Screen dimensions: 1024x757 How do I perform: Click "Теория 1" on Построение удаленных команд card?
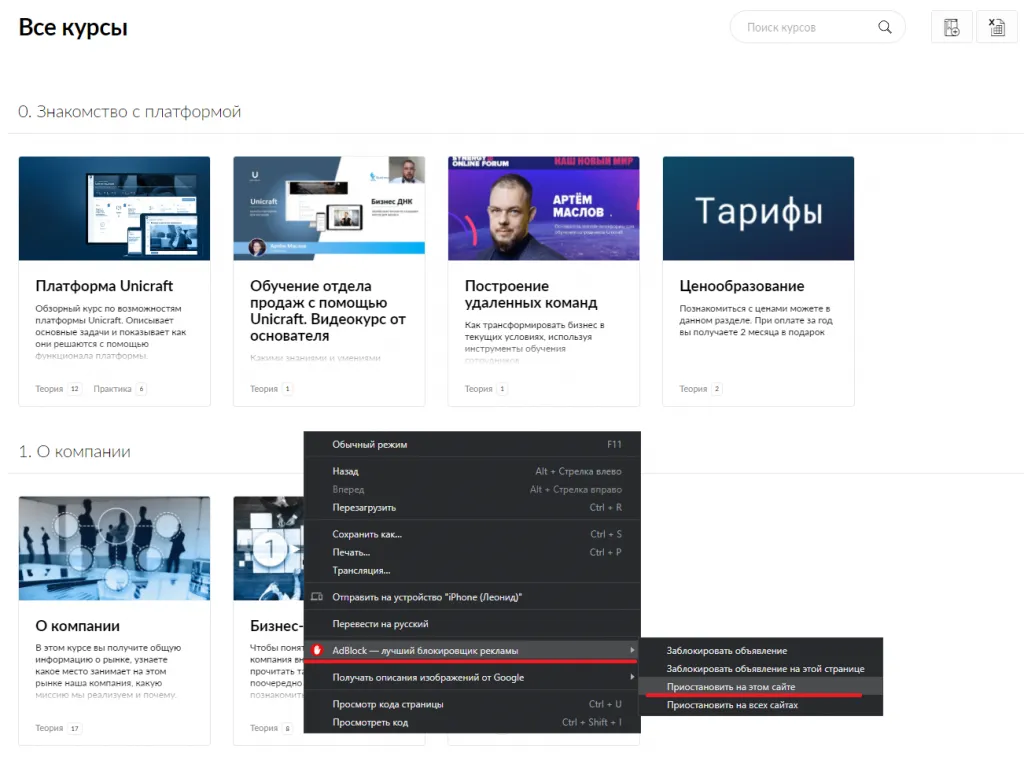(x=486, y=389)
